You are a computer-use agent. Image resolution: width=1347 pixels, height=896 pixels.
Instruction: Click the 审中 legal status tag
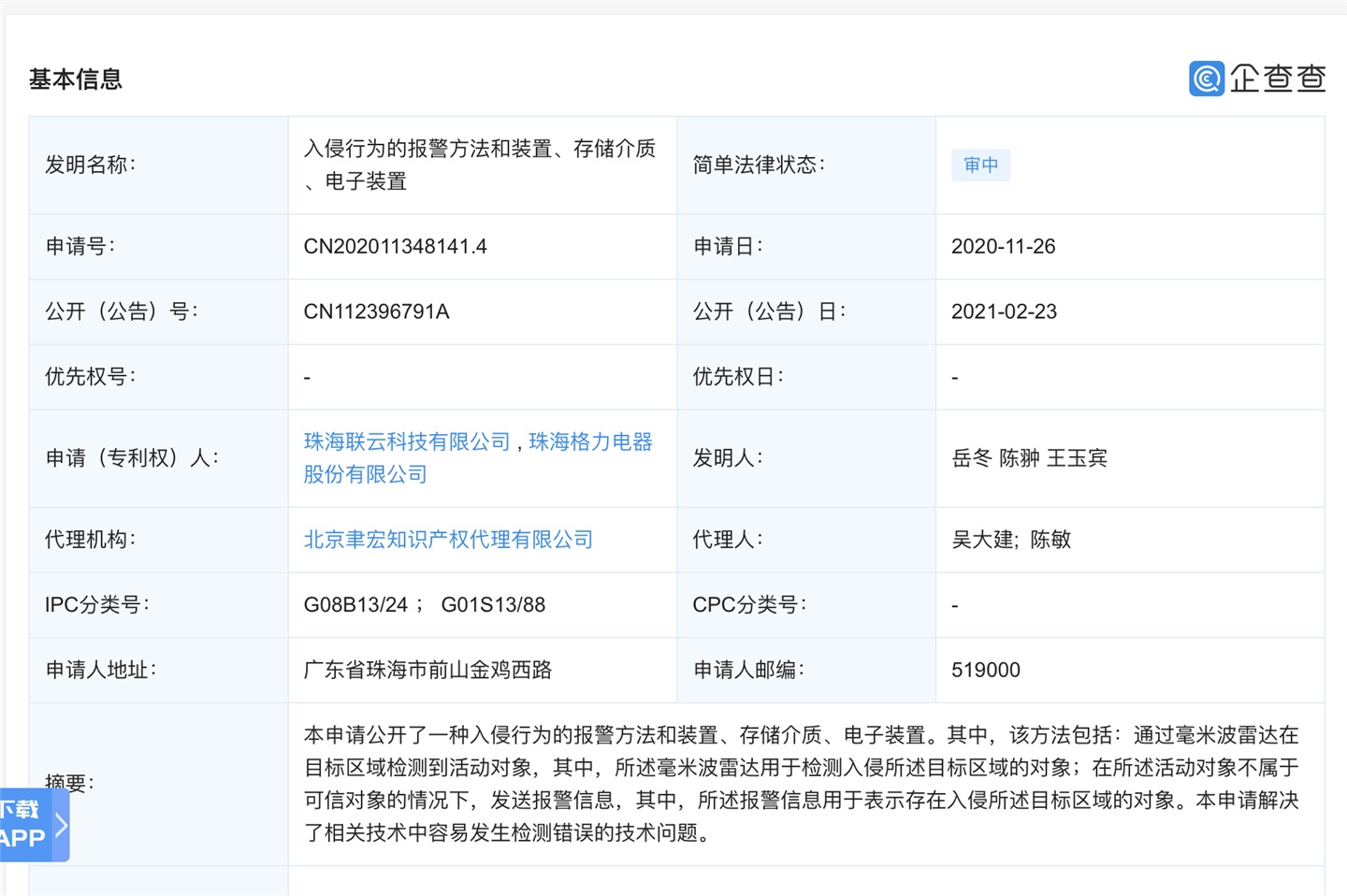980,165
